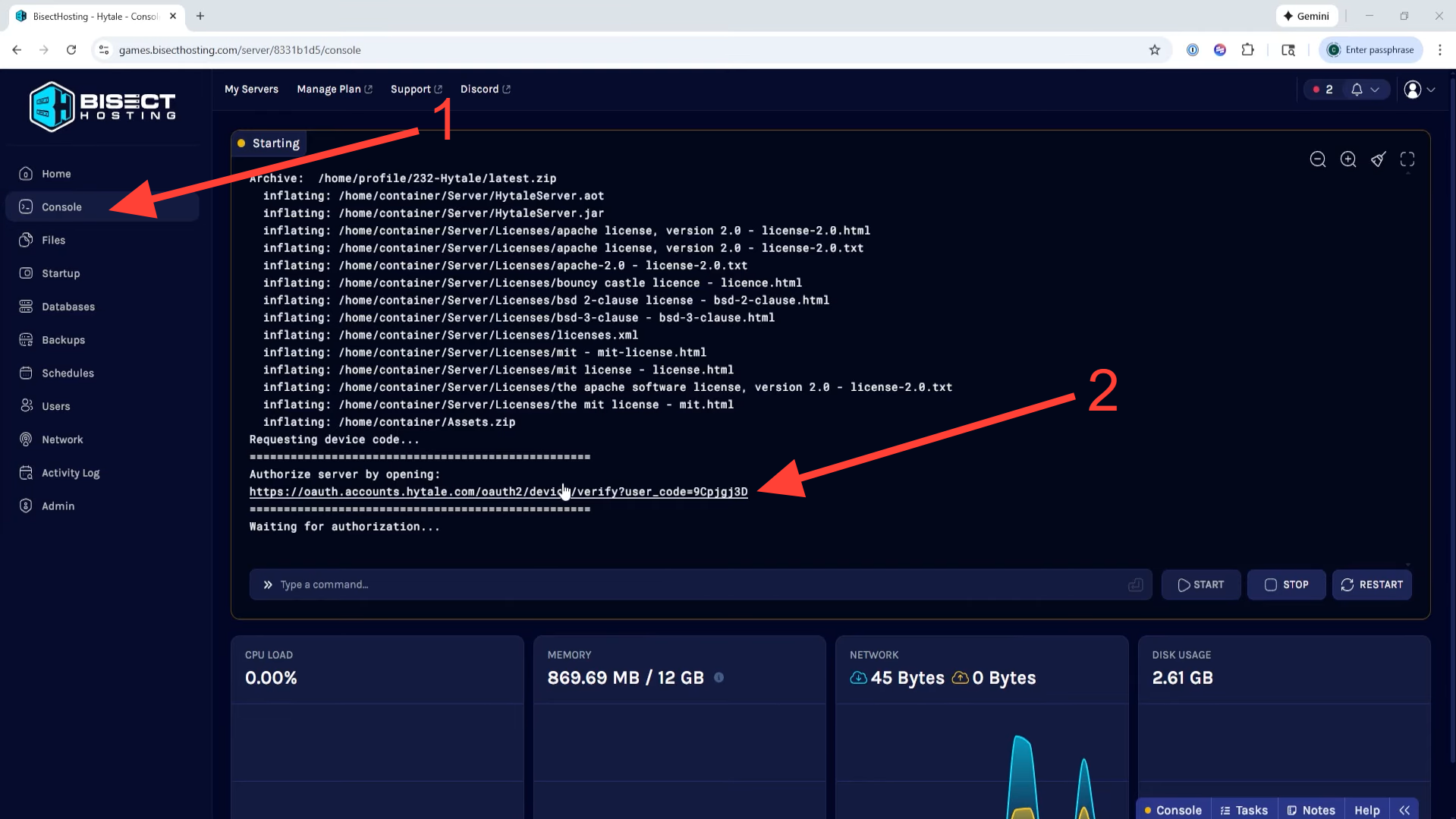Zoom out the console text
Image resolution: width=1456 pixels, height=819 pixels.
[x=1318, y=159]
